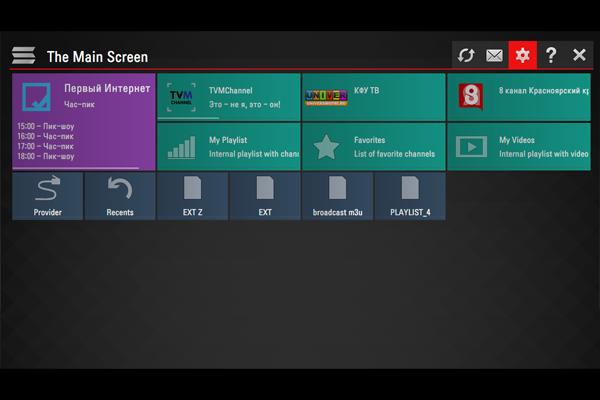Click the EXT playlist file icon
600x400 pixels.
pyautogui.click(x=265, y=188)
